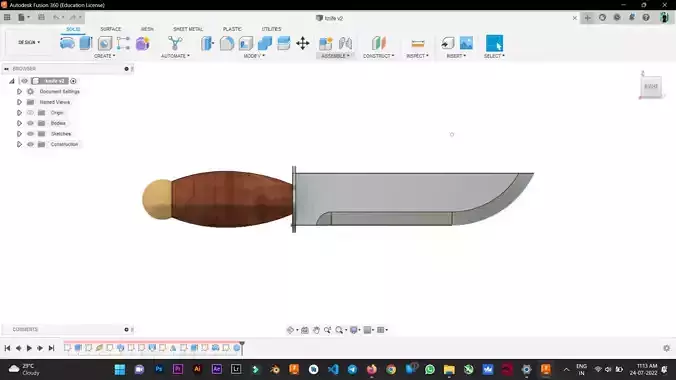The height and width of the screenshot is (380, 676).
Task: Select the Rectangular Pattern tool icon
Action: (x=123, y=43)
